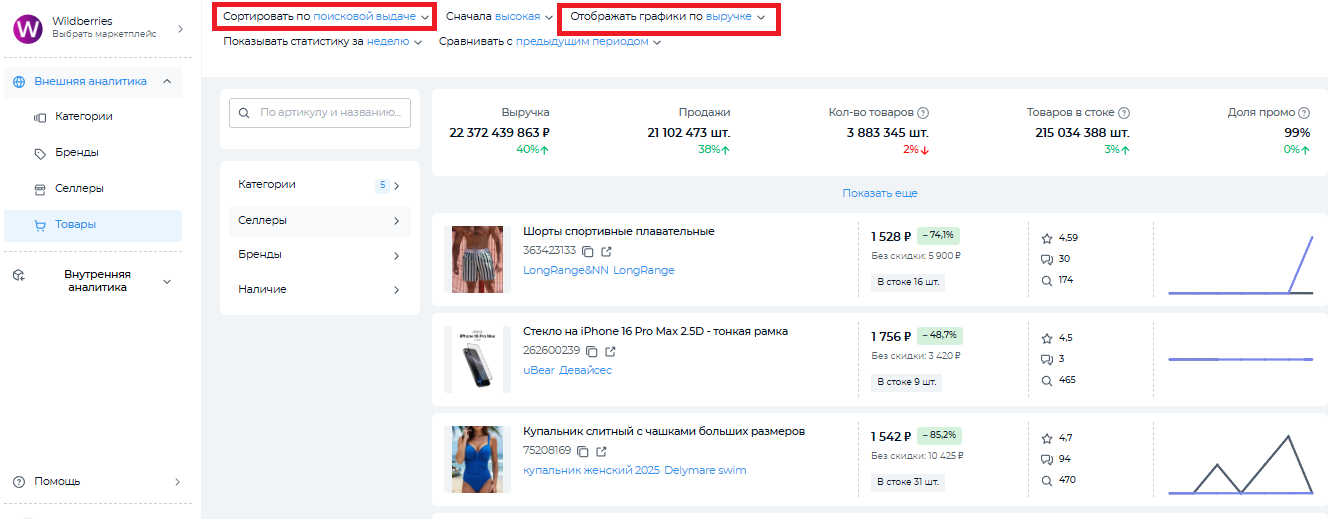
Task: Open the iPhone glass product via external link icon
Action: coord(610,351)
